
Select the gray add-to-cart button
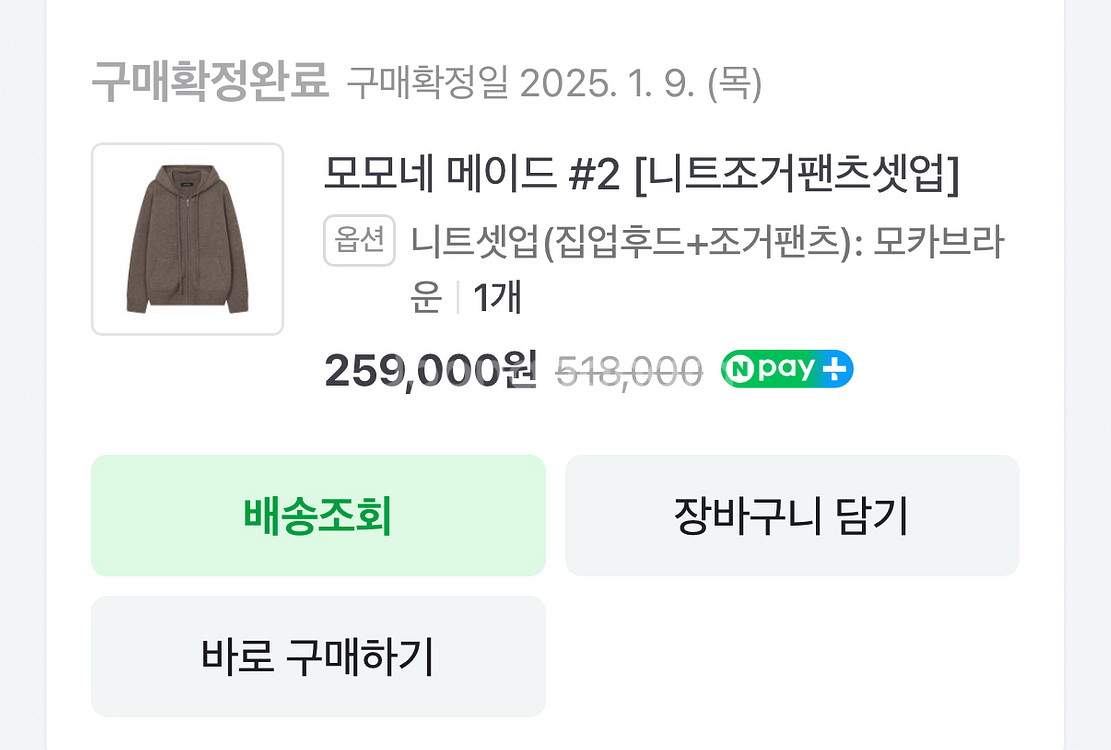coord(793,516)
